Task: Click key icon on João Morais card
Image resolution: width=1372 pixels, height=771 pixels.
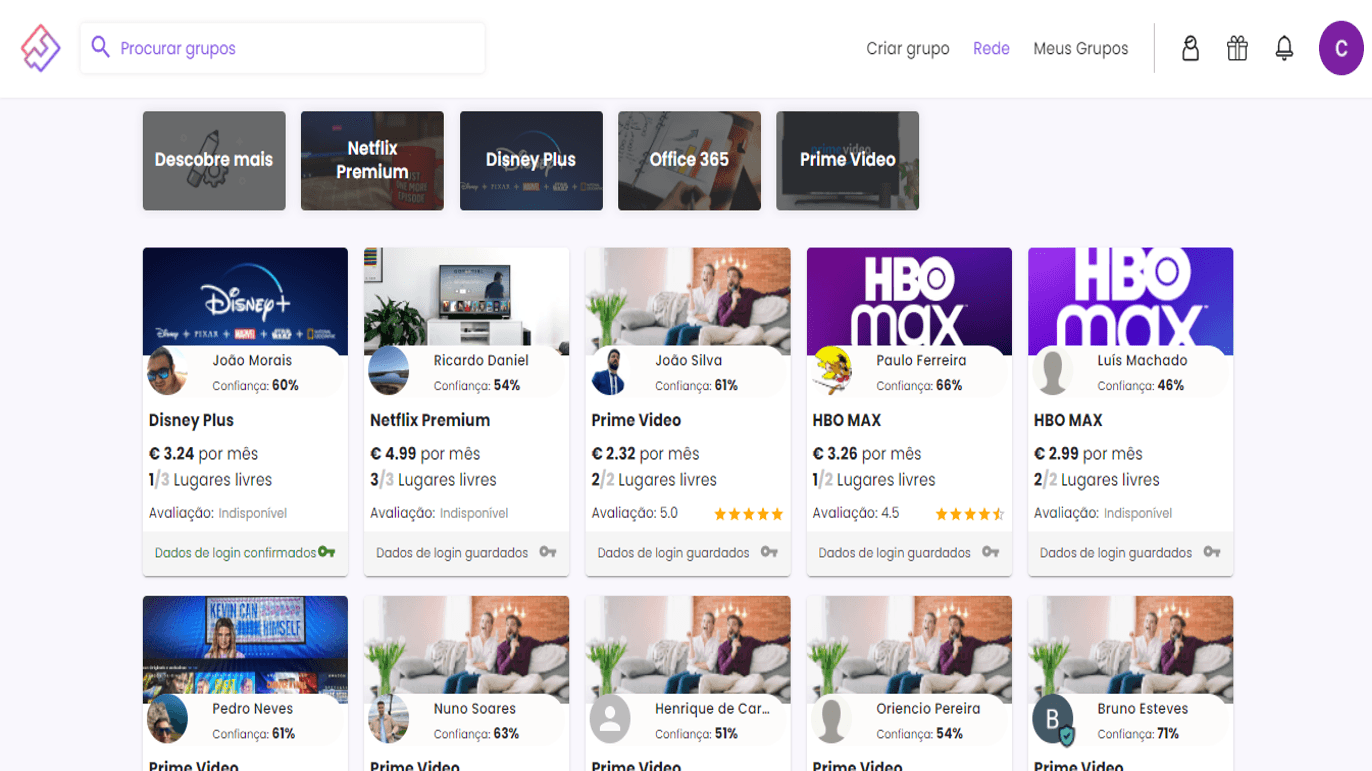Action: coord(327,552)
